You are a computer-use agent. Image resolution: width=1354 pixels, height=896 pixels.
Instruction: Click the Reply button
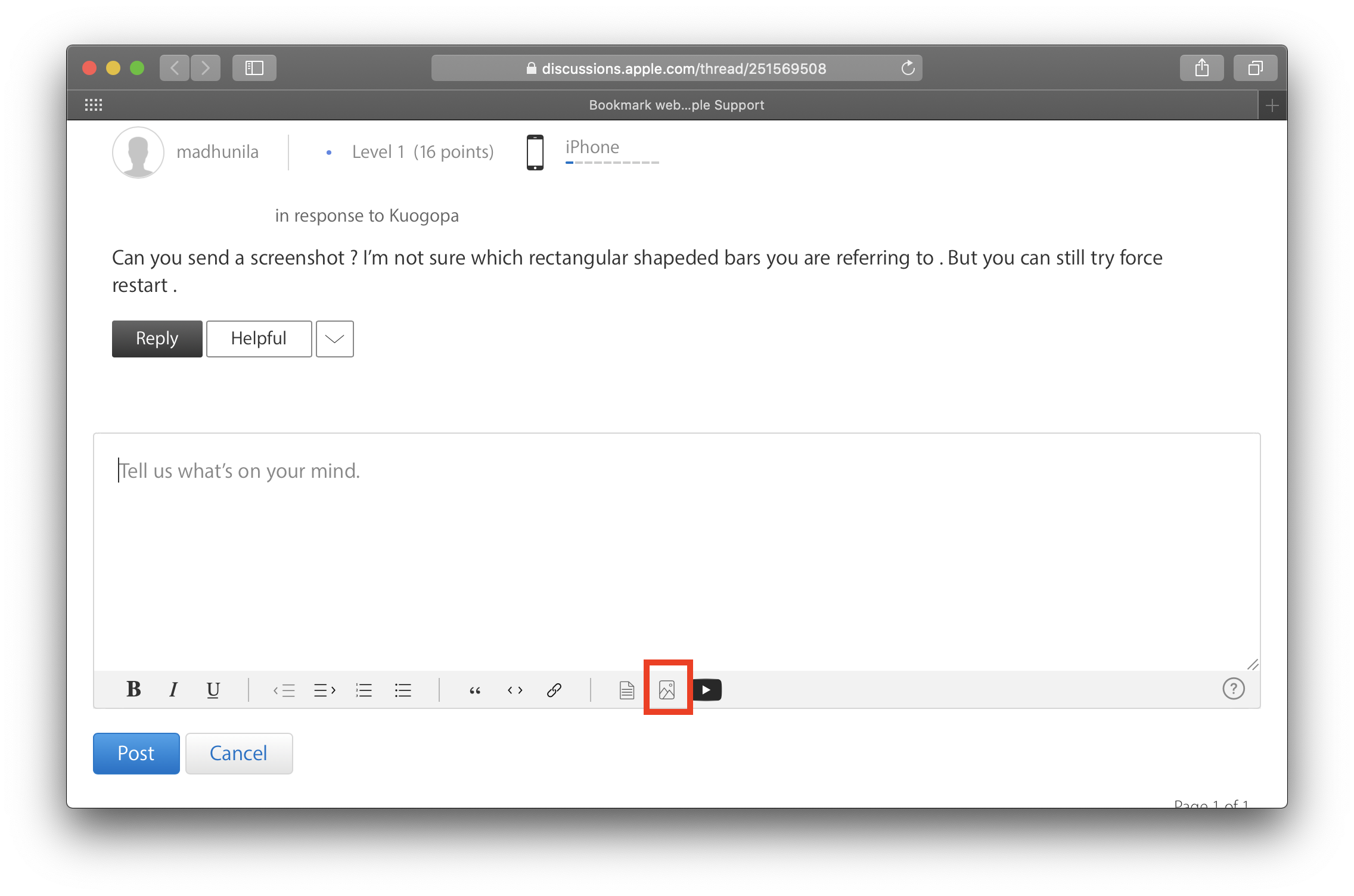pyautogui.click(x=157, y=338)
